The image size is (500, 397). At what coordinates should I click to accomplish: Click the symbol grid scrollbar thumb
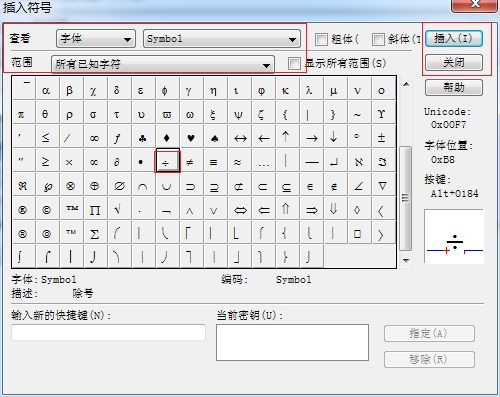[x=405, y=198]
